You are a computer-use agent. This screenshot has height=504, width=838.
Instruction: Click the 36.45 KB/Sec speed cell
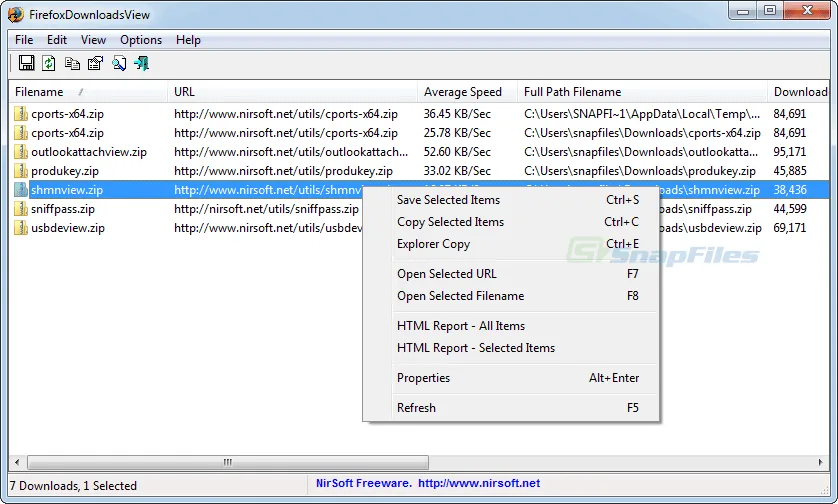tap(457, 114)
